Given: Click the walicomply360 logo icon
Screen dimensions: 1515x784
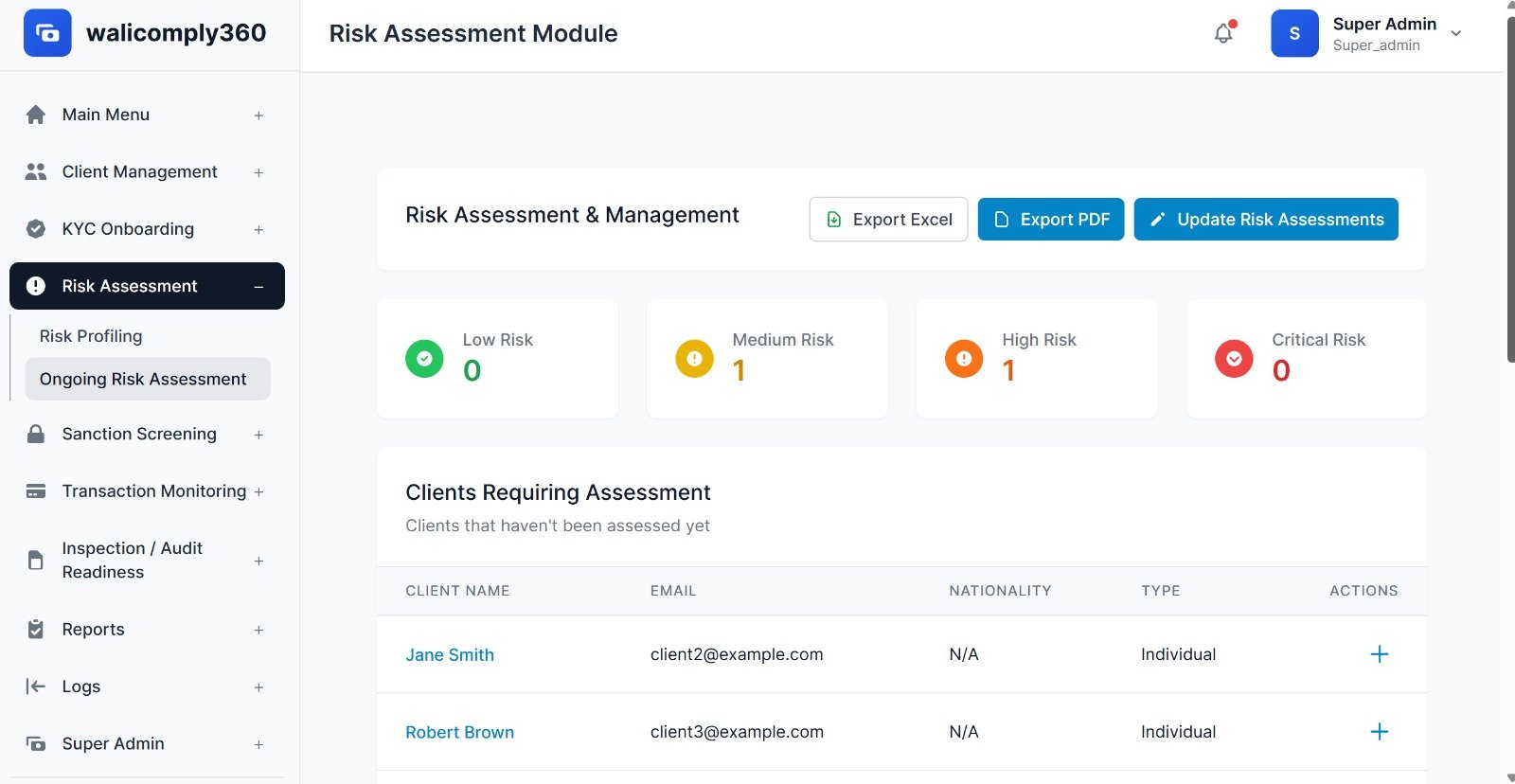Looking at the screenshot, I should pos(47,33).
